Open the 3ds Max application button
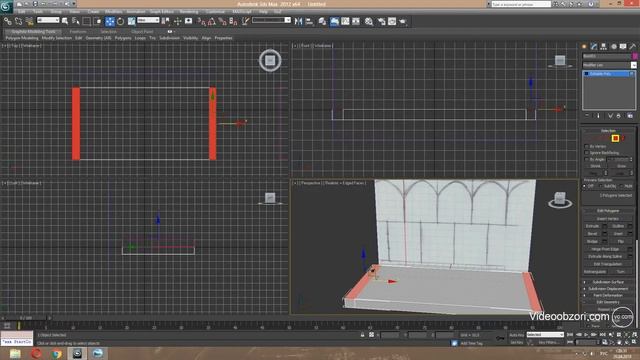 (x=6, y=7)
